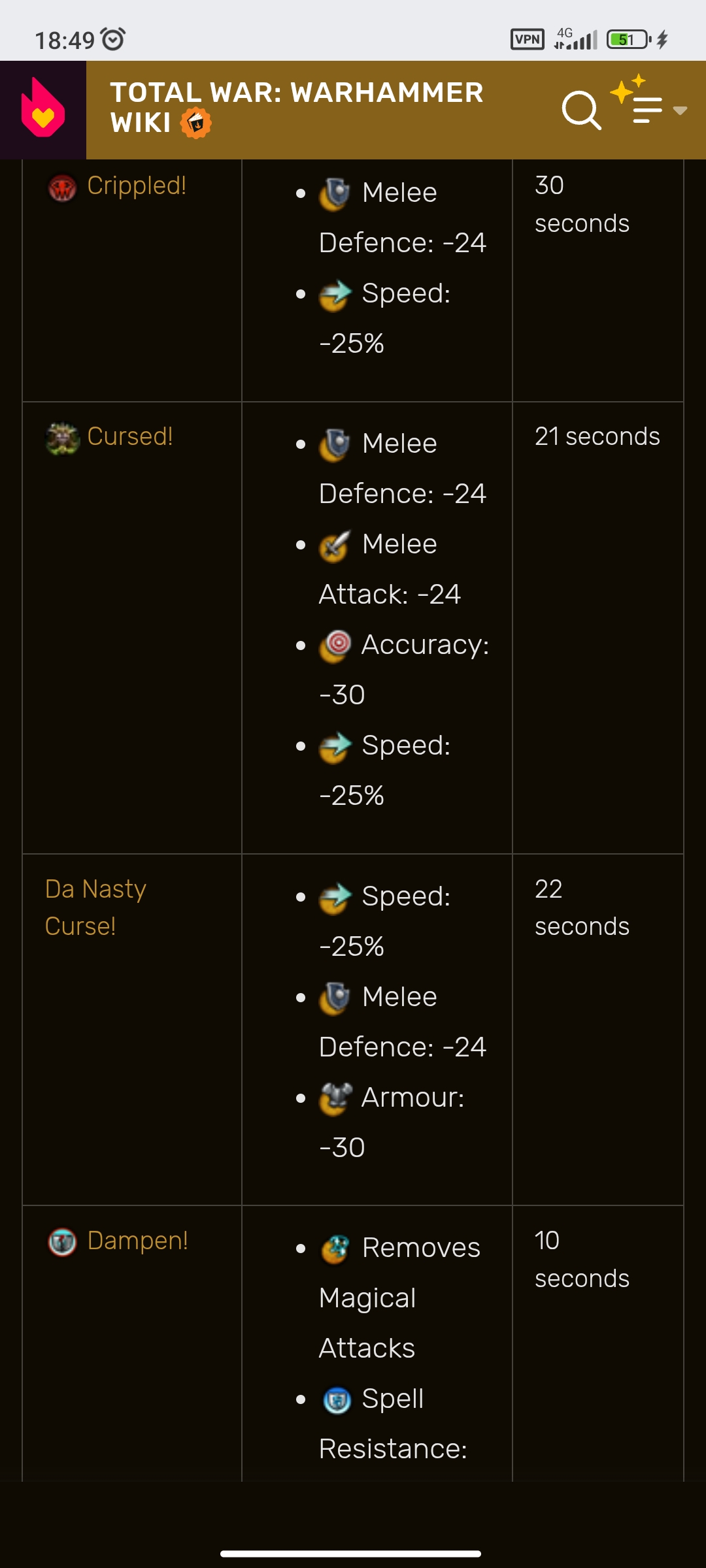Viewport: 706px width, 1568px height.
Task: Tap the Dampen! ability icon
Action: pos(63,1242)
